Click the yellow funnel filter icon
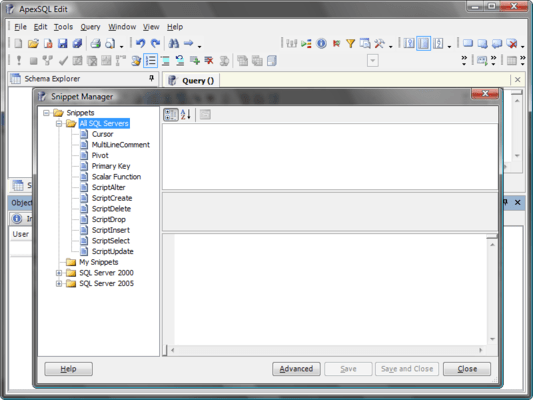 tap(350, 43)
